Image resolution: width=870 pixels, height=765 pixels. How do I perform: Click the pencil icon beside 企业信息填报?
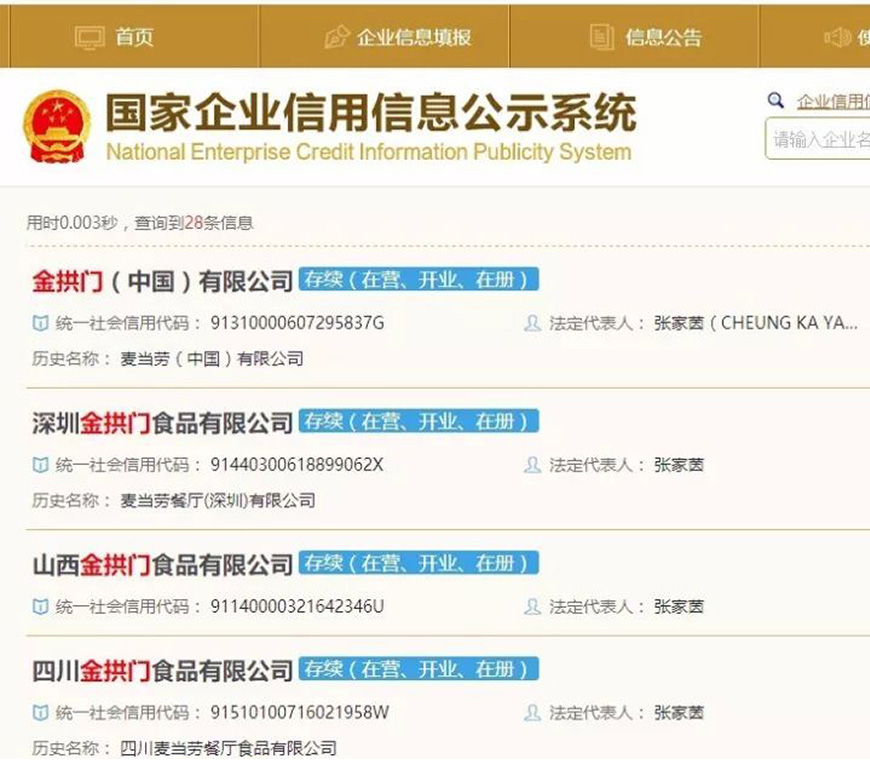click(337, 37)
